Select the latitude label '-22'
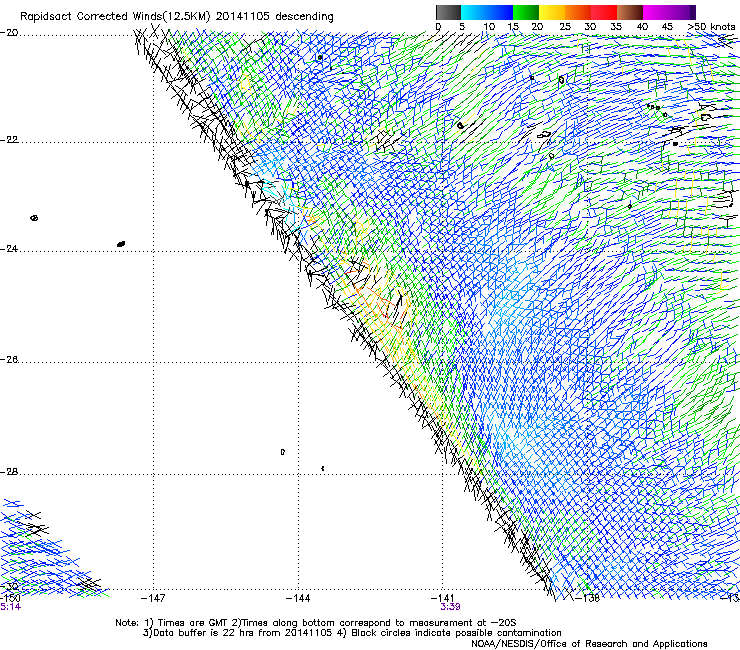Screen dimensions: 740x650 (x=9, y=140)
